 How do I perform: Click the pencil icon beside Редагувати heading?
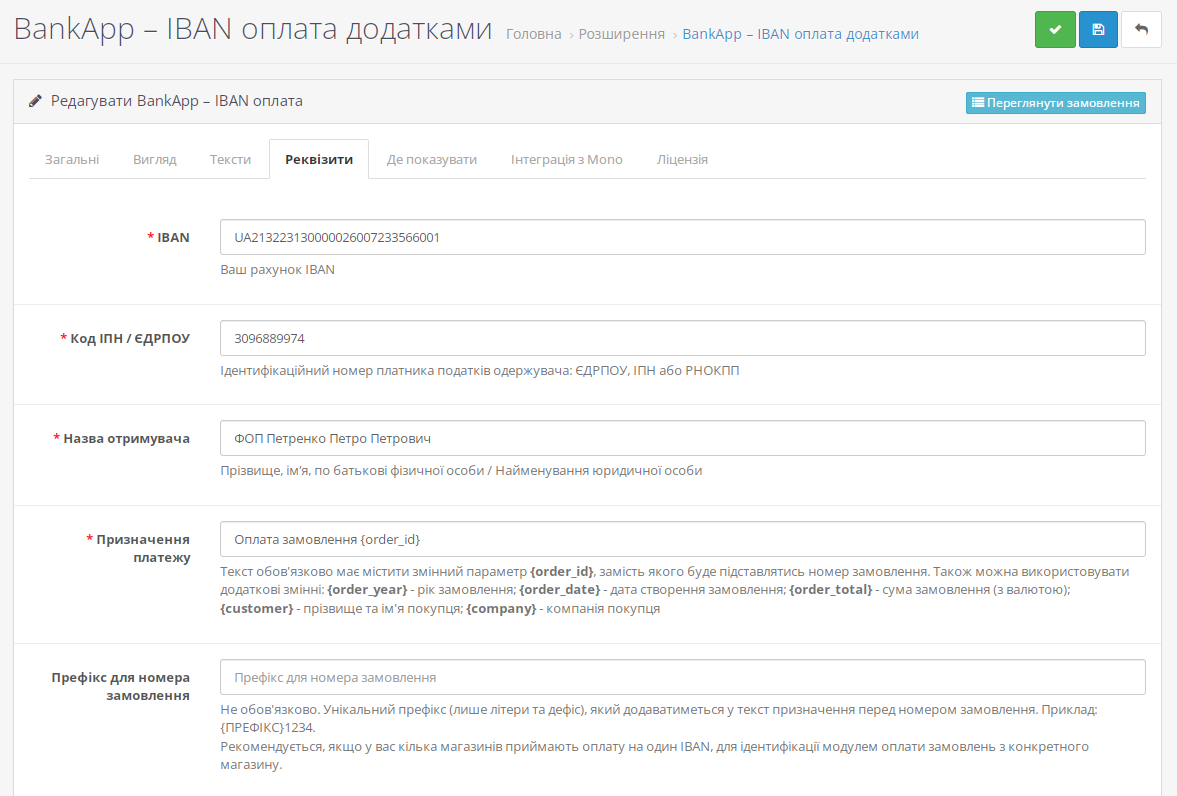click(36, 101)
